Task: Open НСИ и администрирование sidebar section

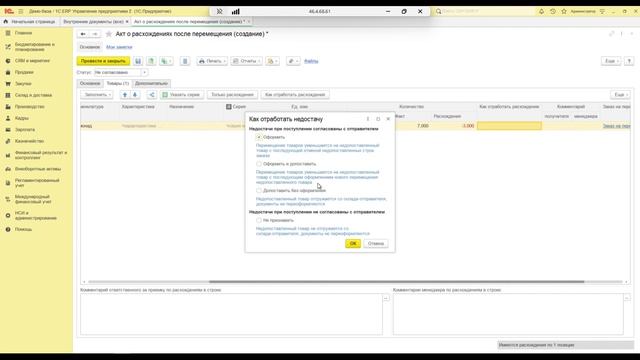Action: [36, 216]
